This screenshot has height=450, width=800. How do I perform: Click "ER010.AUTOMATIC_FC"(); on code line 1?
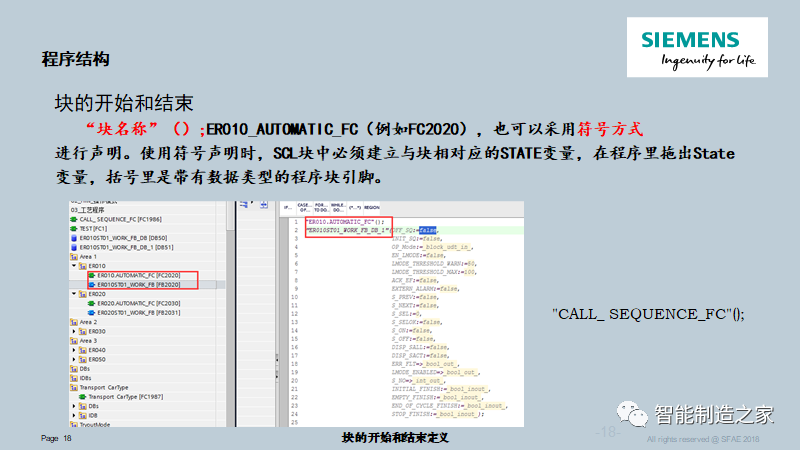pyautogui.click(x=345, y=222)
